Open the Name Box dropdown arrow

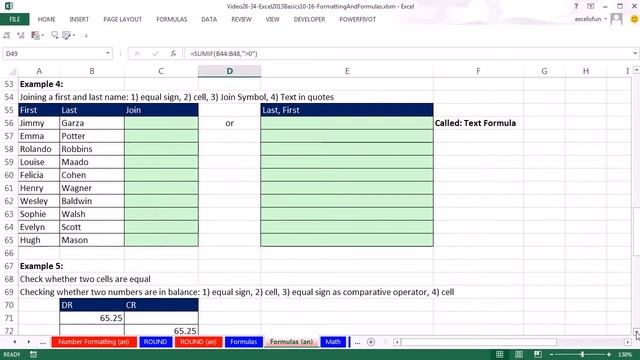coord(107,53)
